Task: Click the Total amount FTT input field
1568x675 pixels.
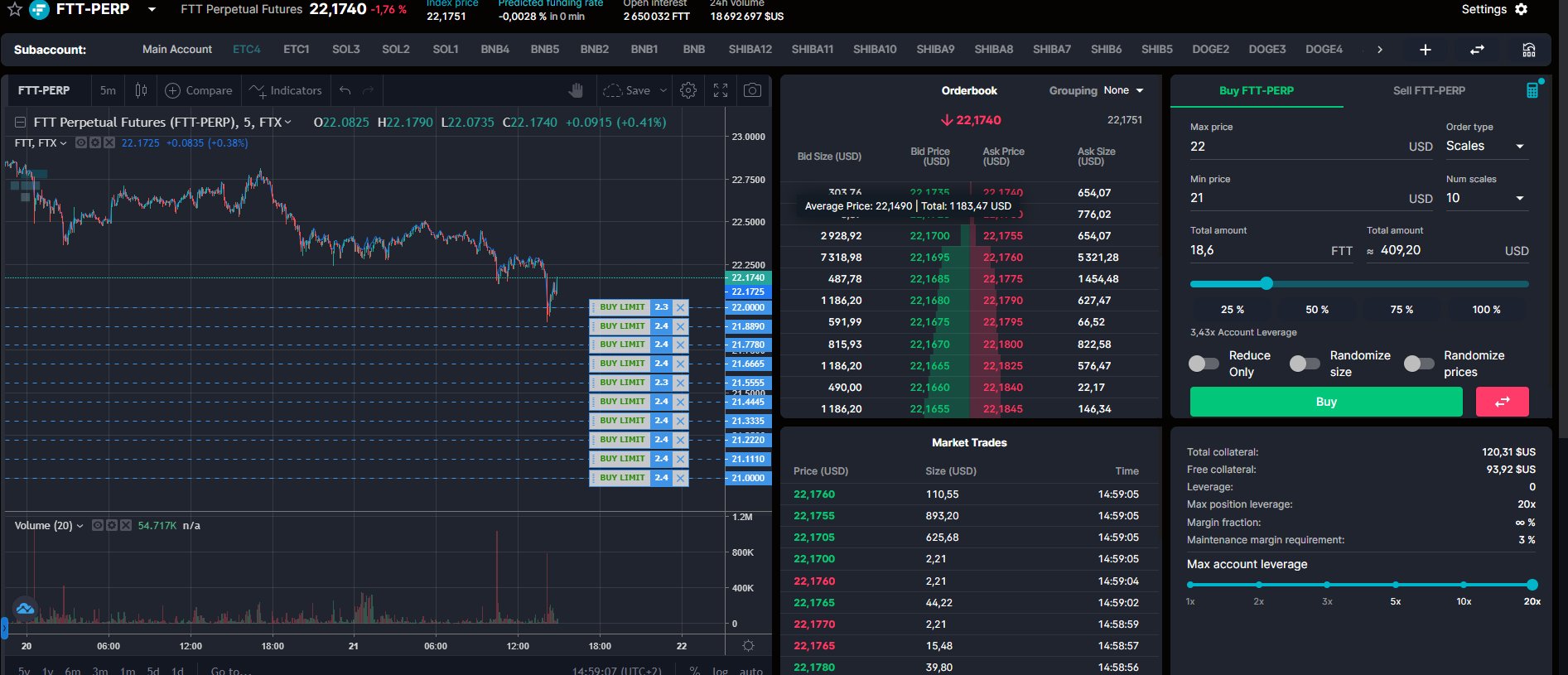Action: click(1271, 250)
